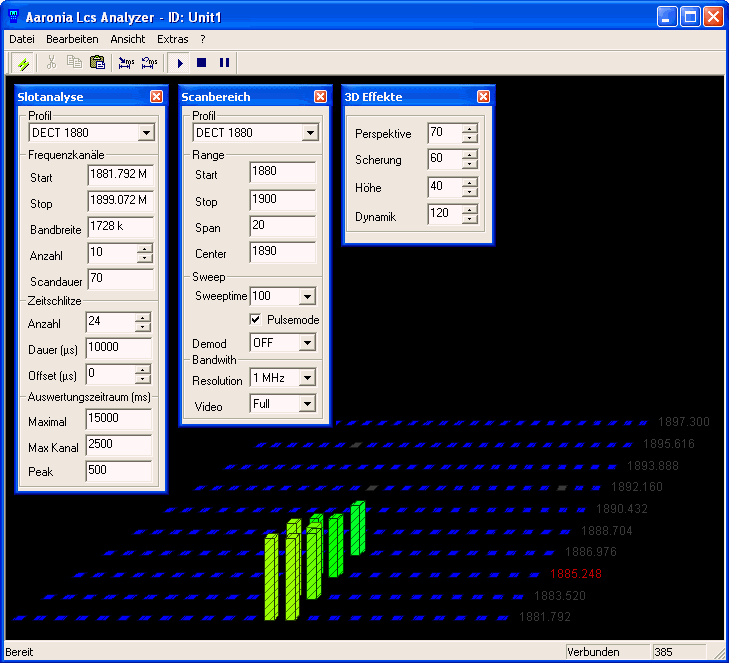Click the scissors cut icon
729x663 pixels.
point(52,62)
